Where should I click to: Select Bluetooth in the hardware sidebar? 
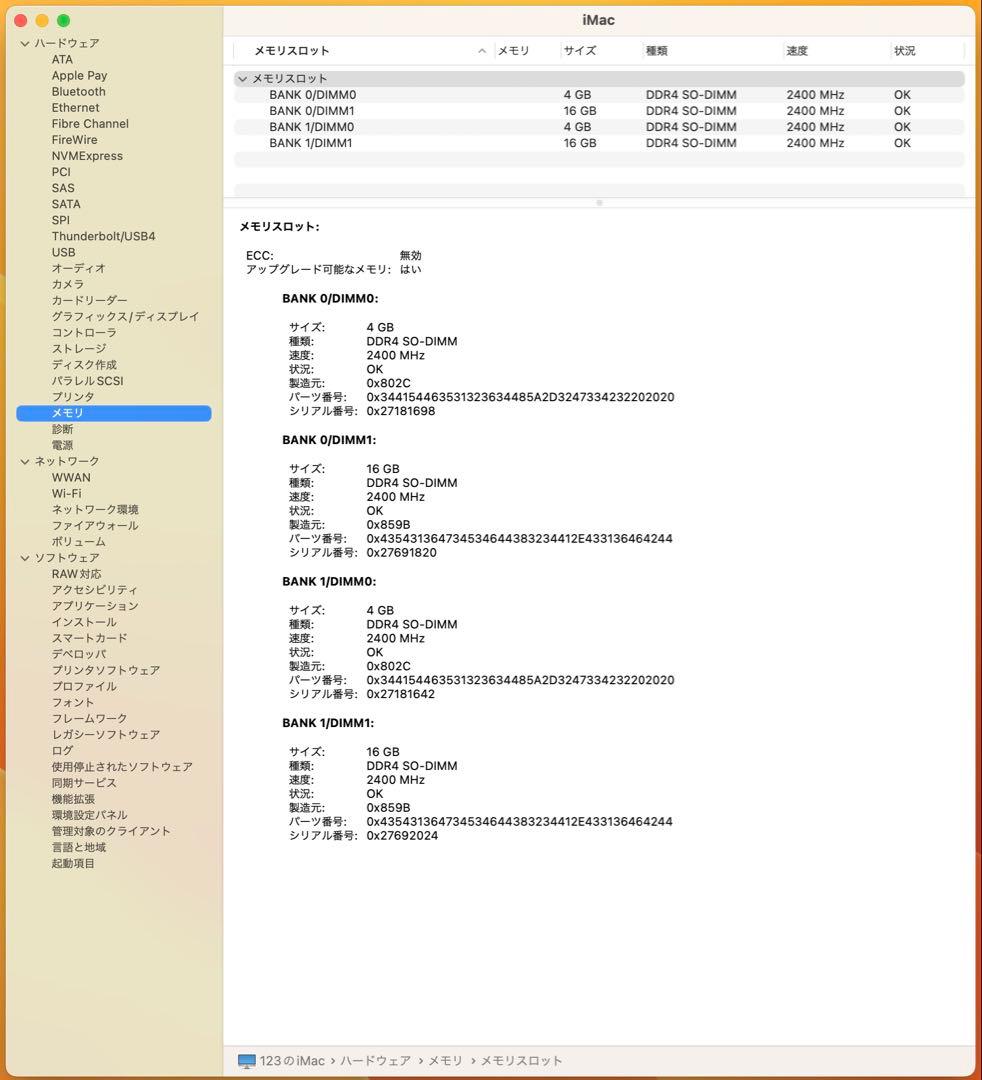[x=78, y=91]
